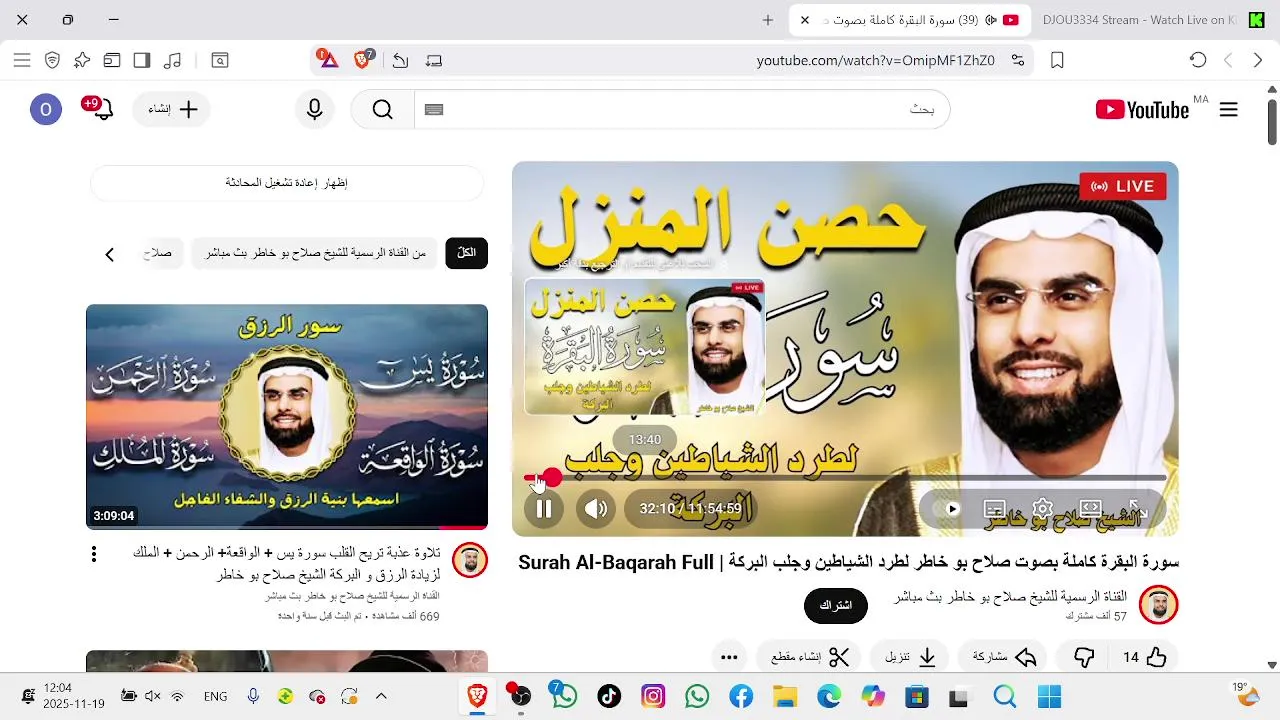The height and width of the screenshot is (720, 1280).
Task: Bookmark this page in the address bar
Action: pyautogui.click(x=1057, y=60)
